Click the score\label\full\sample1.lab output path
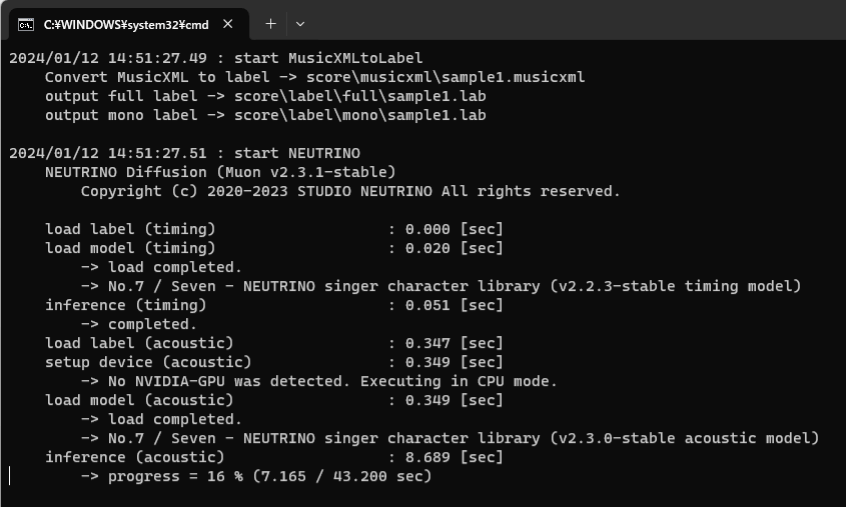The image size is (846, 507). (x=360, y=96)
